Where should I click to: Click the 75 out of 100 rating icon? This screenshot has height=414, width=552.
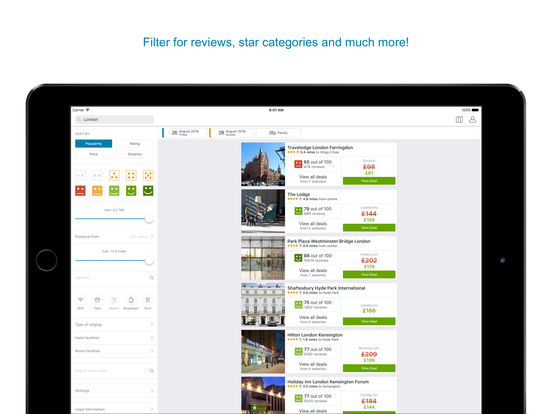pyautogui.click(x=298, y=305)
